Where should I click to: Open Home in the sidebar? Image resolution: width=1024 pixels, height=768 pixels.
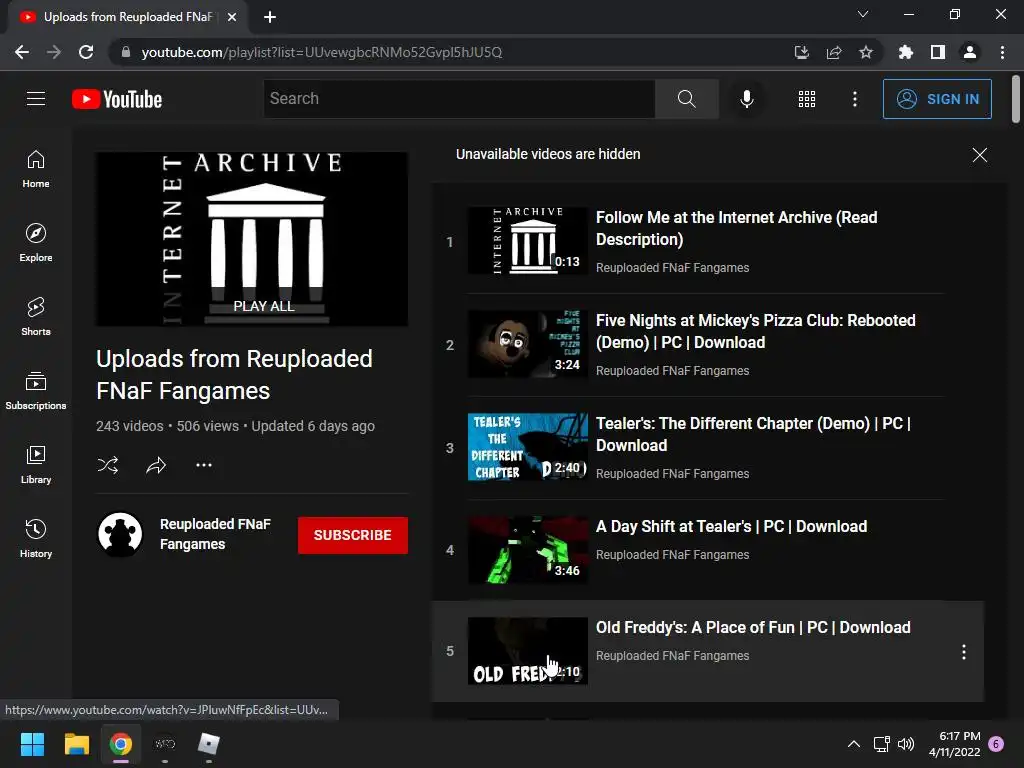coord(36,169)
